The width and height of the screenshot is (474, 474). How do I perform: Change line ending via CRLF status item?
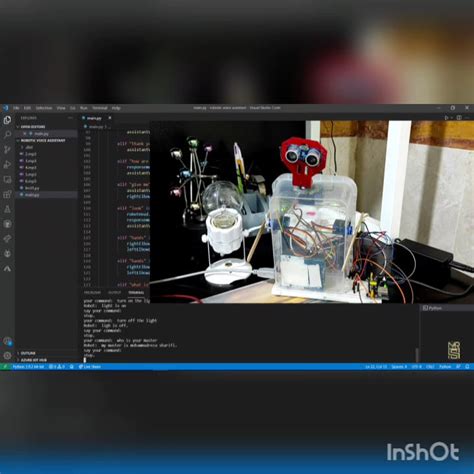[430, 367]
